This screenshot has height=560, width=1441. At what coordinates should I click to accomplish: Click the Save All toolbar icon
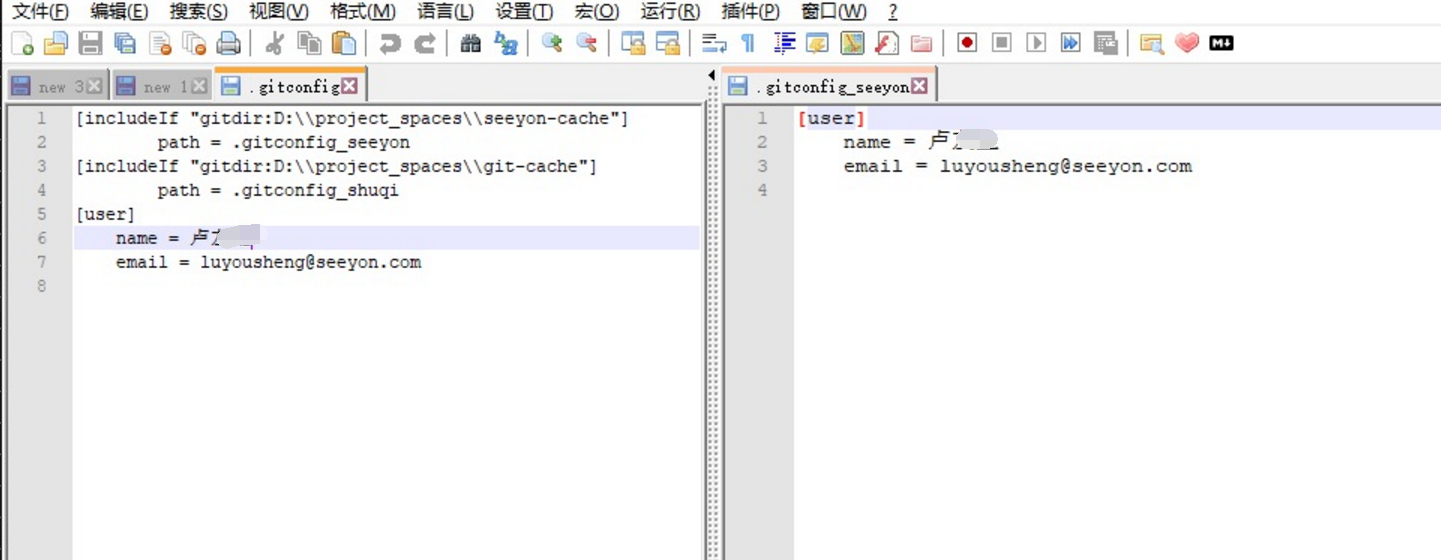[x=125, y=43]
